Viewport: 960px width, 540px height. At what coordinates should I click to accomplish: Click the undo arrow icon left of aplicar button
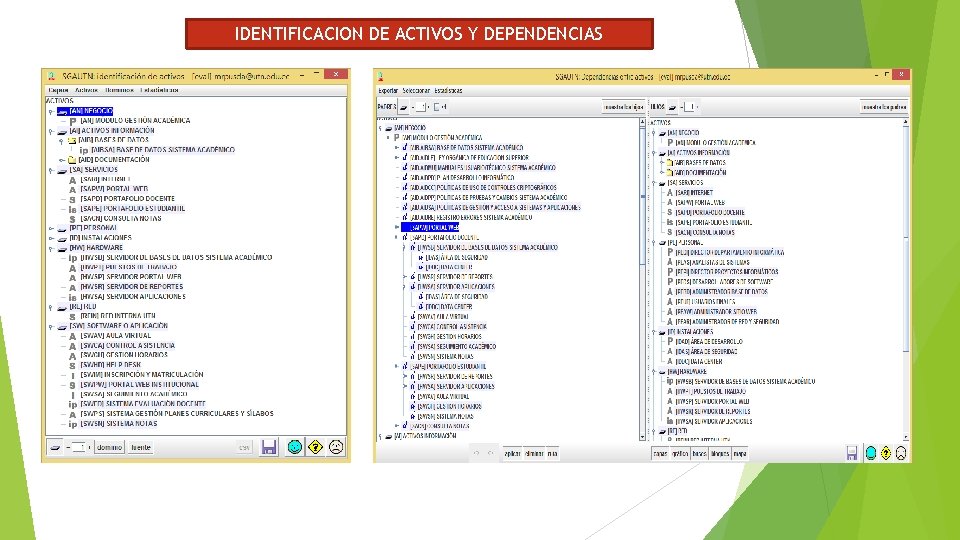click(476, 454)
